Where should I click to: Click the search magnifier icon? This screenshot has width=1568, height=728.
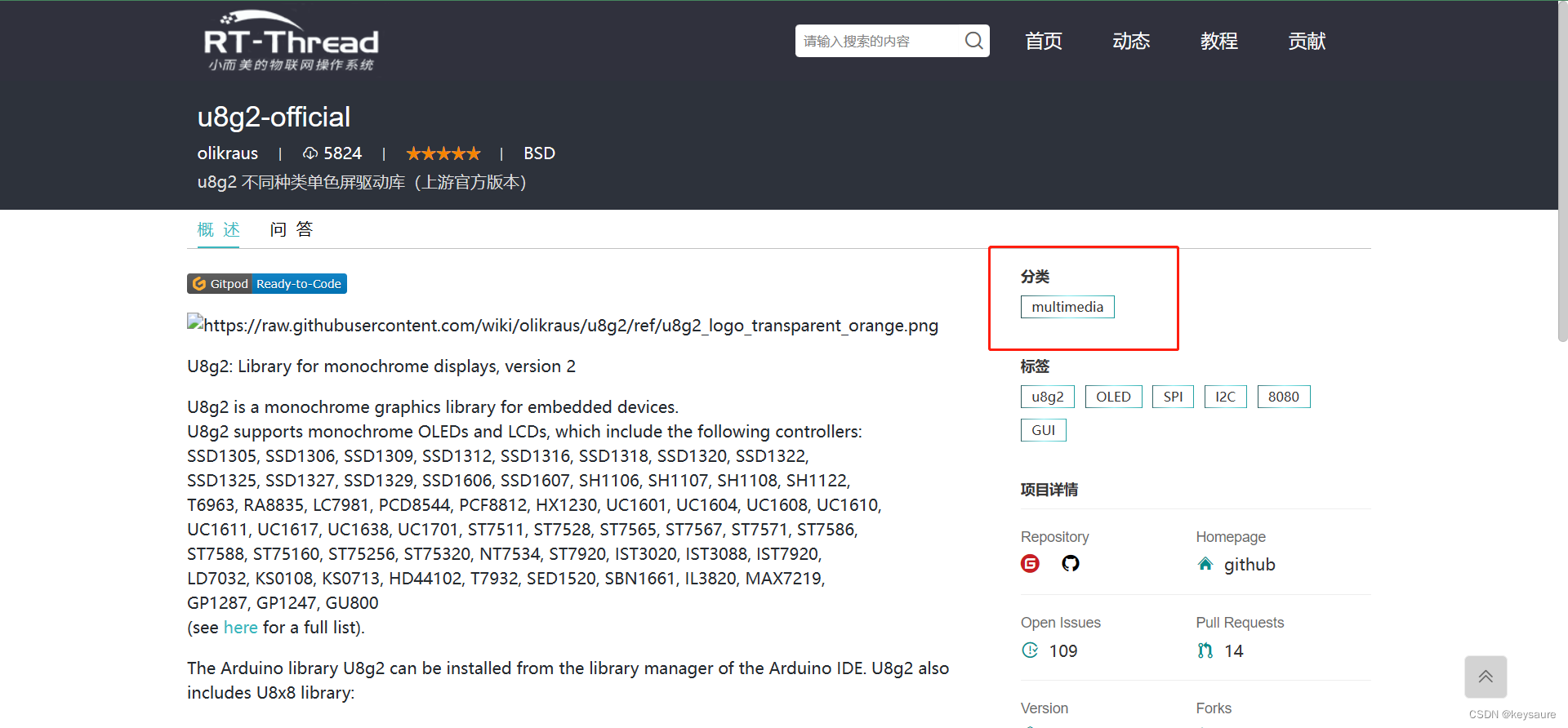[x=973, y=41]
